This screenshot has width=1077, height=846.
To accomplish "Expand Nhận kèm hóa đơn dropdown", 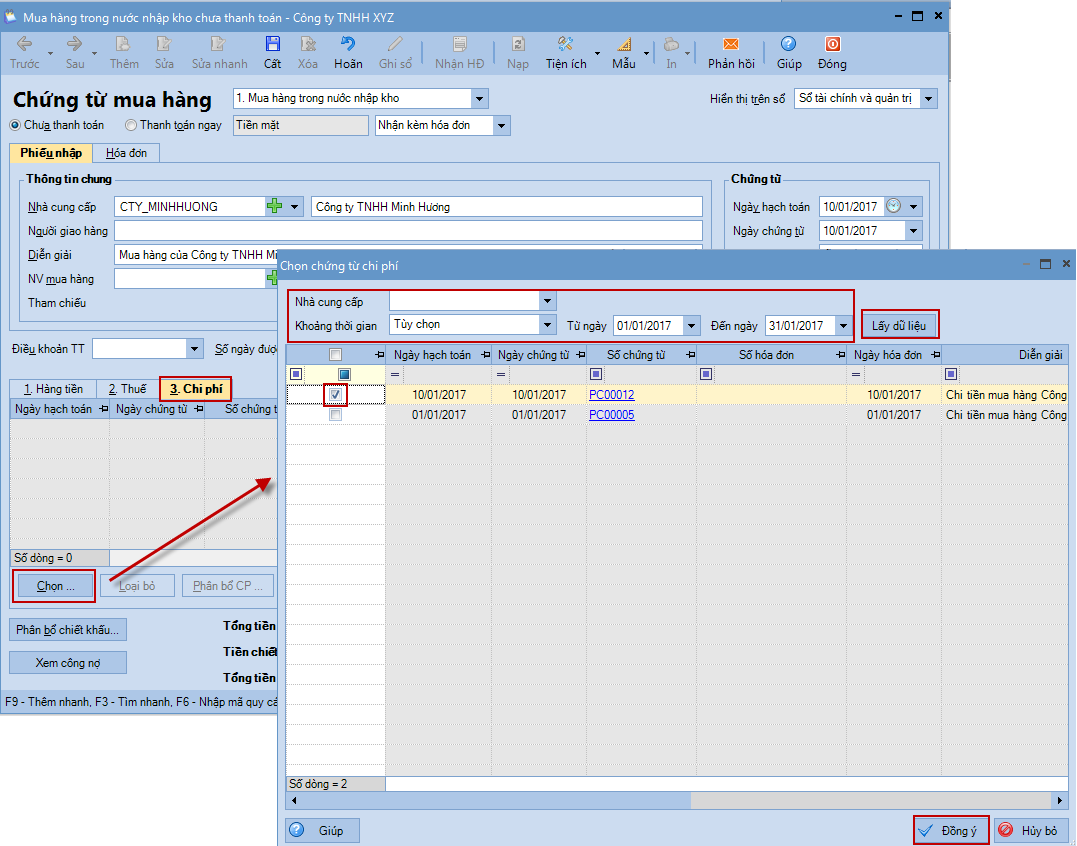I will (x=502, y=126).
